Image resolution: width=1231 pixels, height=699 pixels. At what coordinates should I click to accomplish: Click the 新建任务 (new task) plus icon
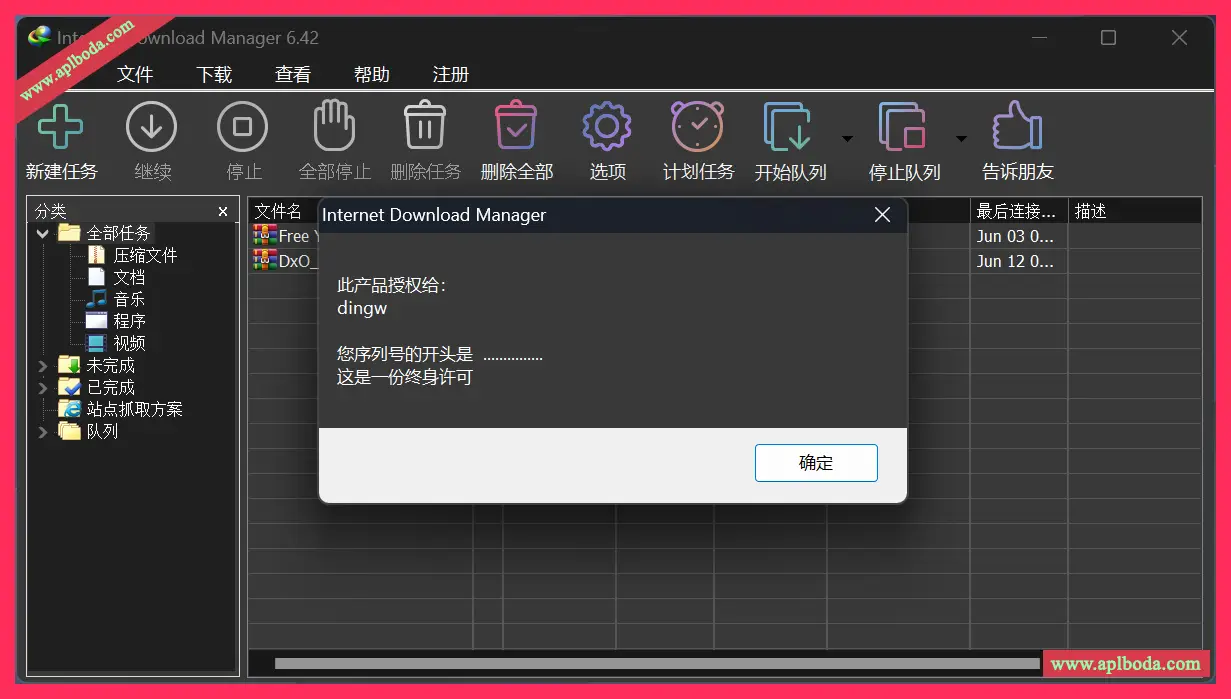point(60,127)
